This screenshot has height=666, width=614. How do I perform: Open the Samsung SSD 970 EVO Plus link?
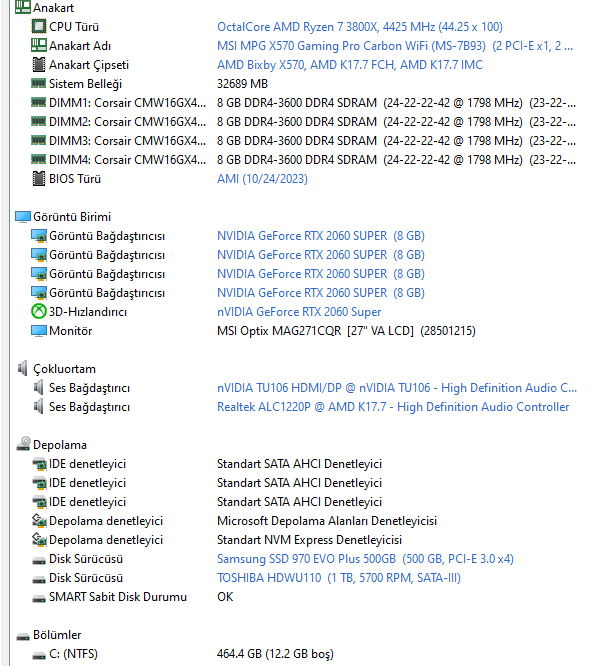pyautogui.click(x=365, y=559)
